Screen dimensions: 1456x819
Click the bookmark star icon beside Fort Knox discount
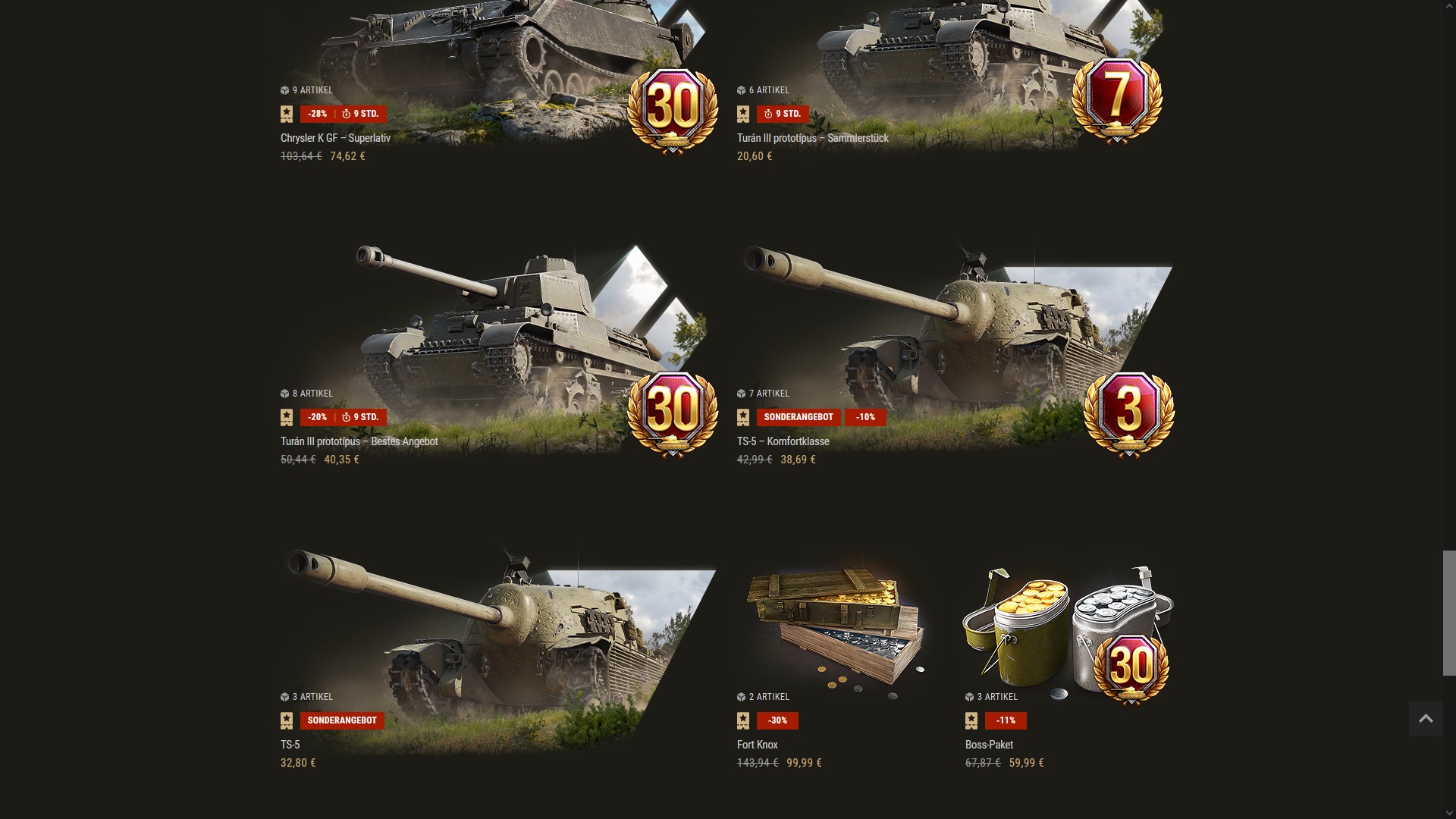point(743,720)
